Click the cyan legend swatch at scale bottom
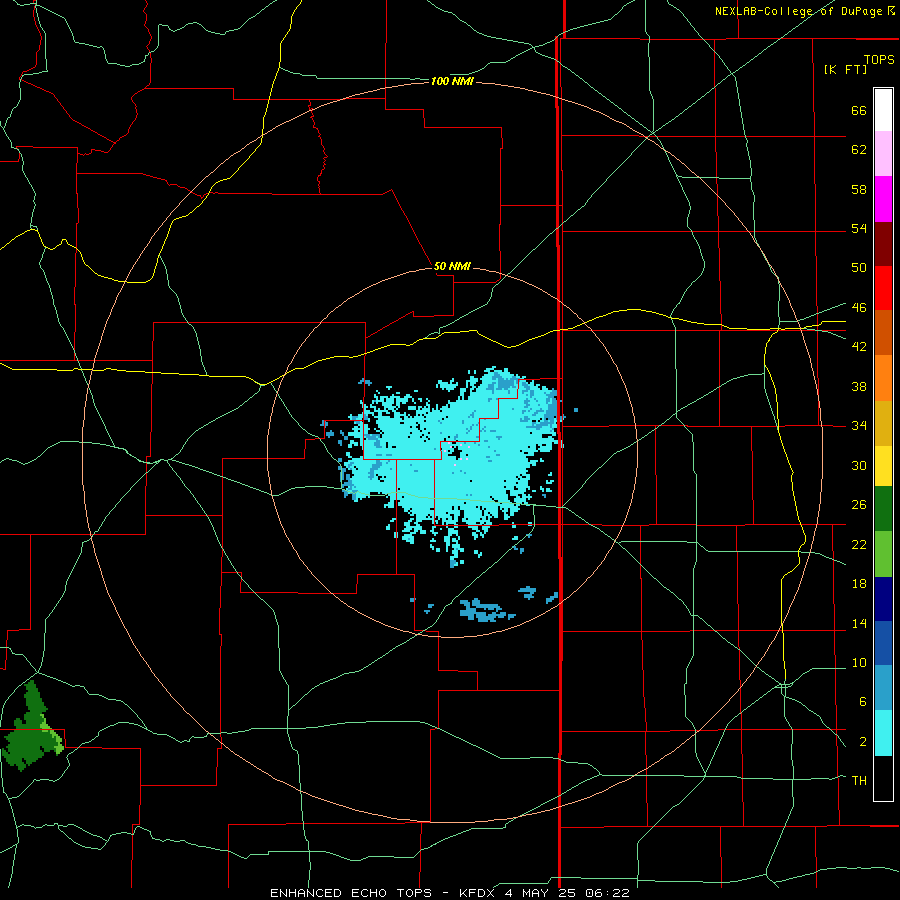900x900 pixels. click(883, 733)
